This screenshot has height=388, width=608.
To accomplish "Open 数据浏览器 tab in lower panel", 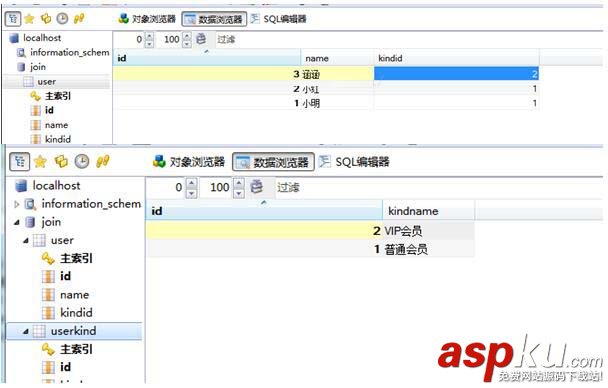I will (x=273, y=162).
